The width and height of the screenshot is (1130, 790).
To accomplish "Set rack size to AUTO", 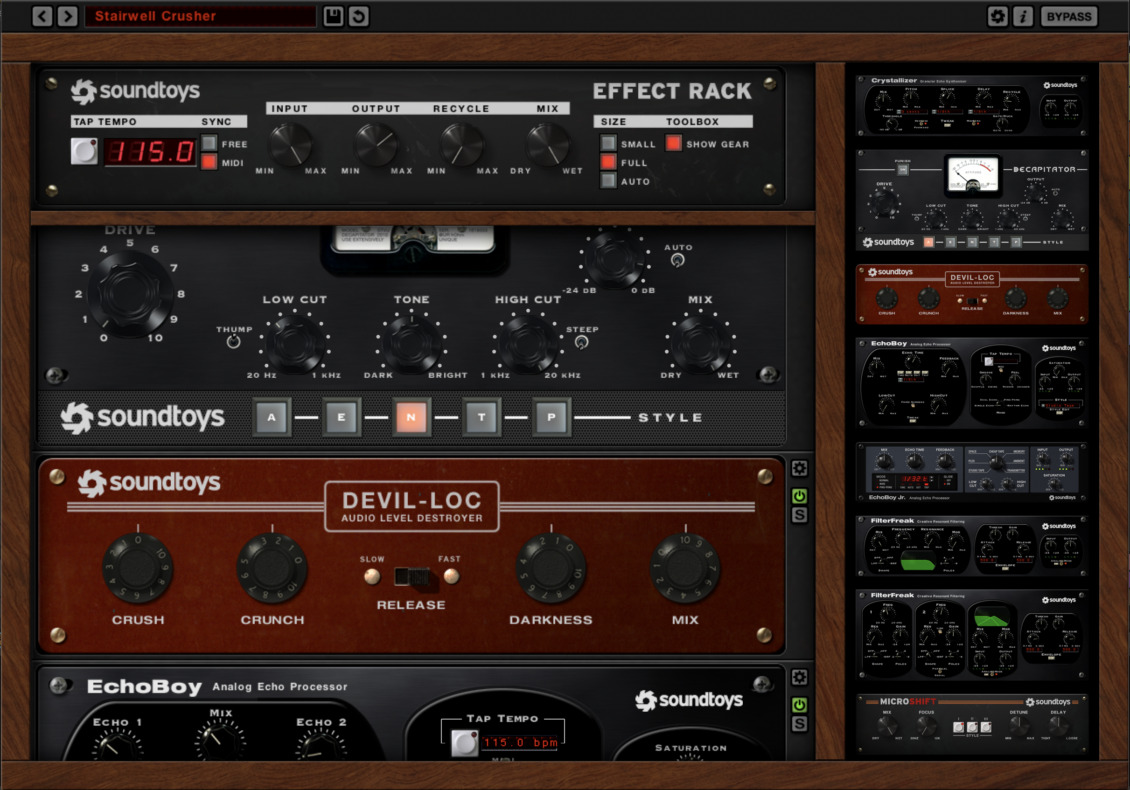I will point(608,180).
